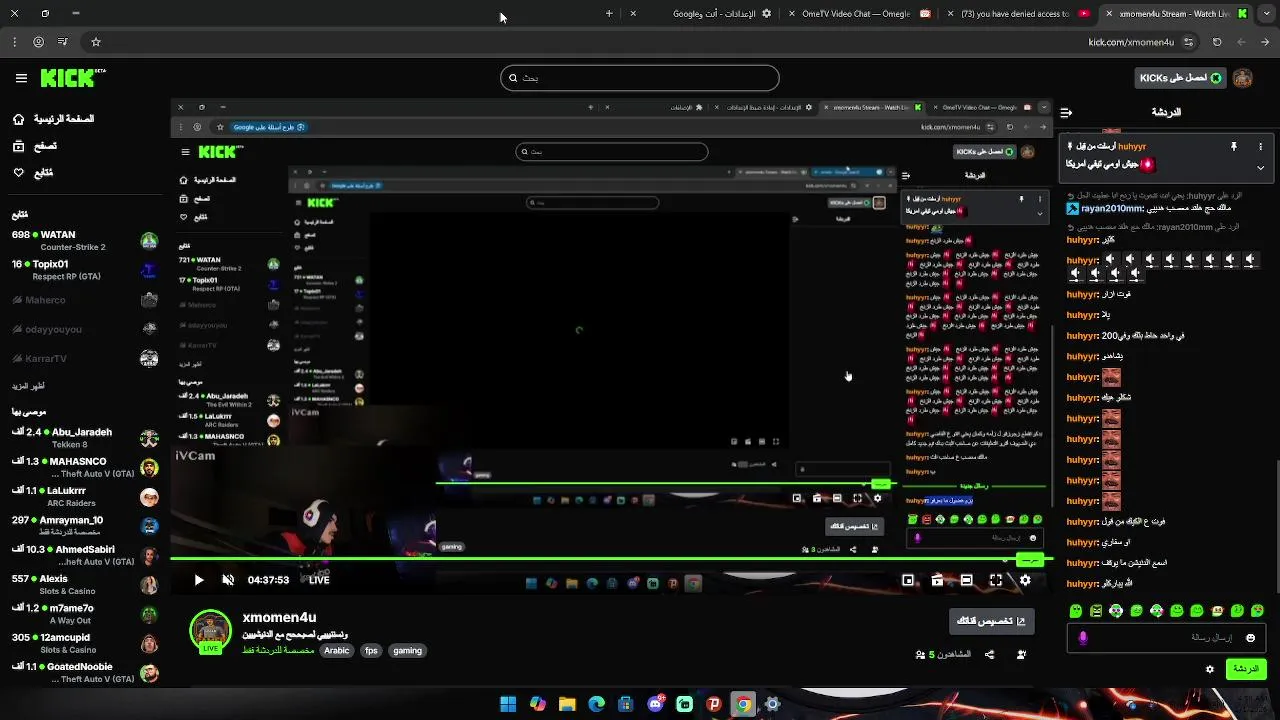This screenshot has width=1280, height=720.
Task: Open Discord from taskbar
Action: (655, 704)
